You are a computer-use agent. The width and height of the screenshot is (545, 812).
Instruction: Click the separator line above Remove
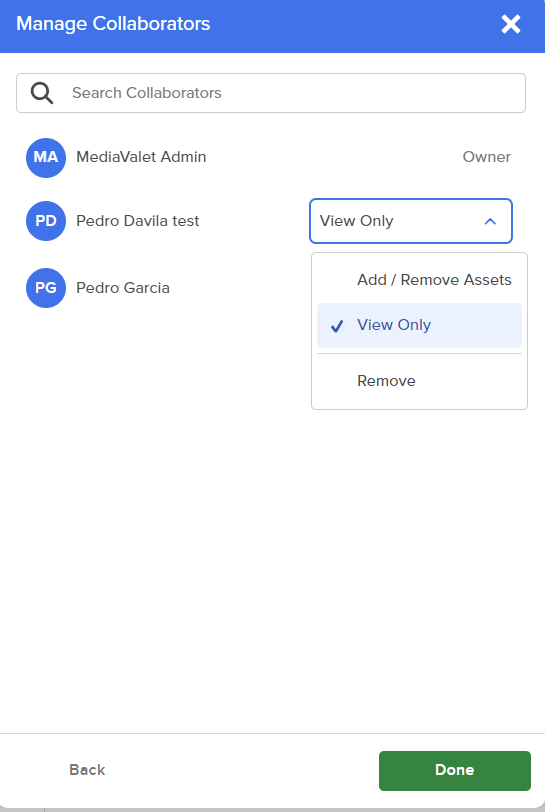419,354
